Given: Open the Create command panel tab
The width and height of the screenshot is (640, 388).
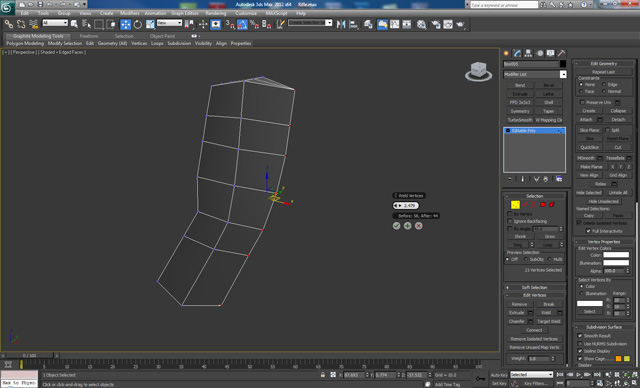Looking at the screenshot, I should pyautogui.click(x=507, y=53).
